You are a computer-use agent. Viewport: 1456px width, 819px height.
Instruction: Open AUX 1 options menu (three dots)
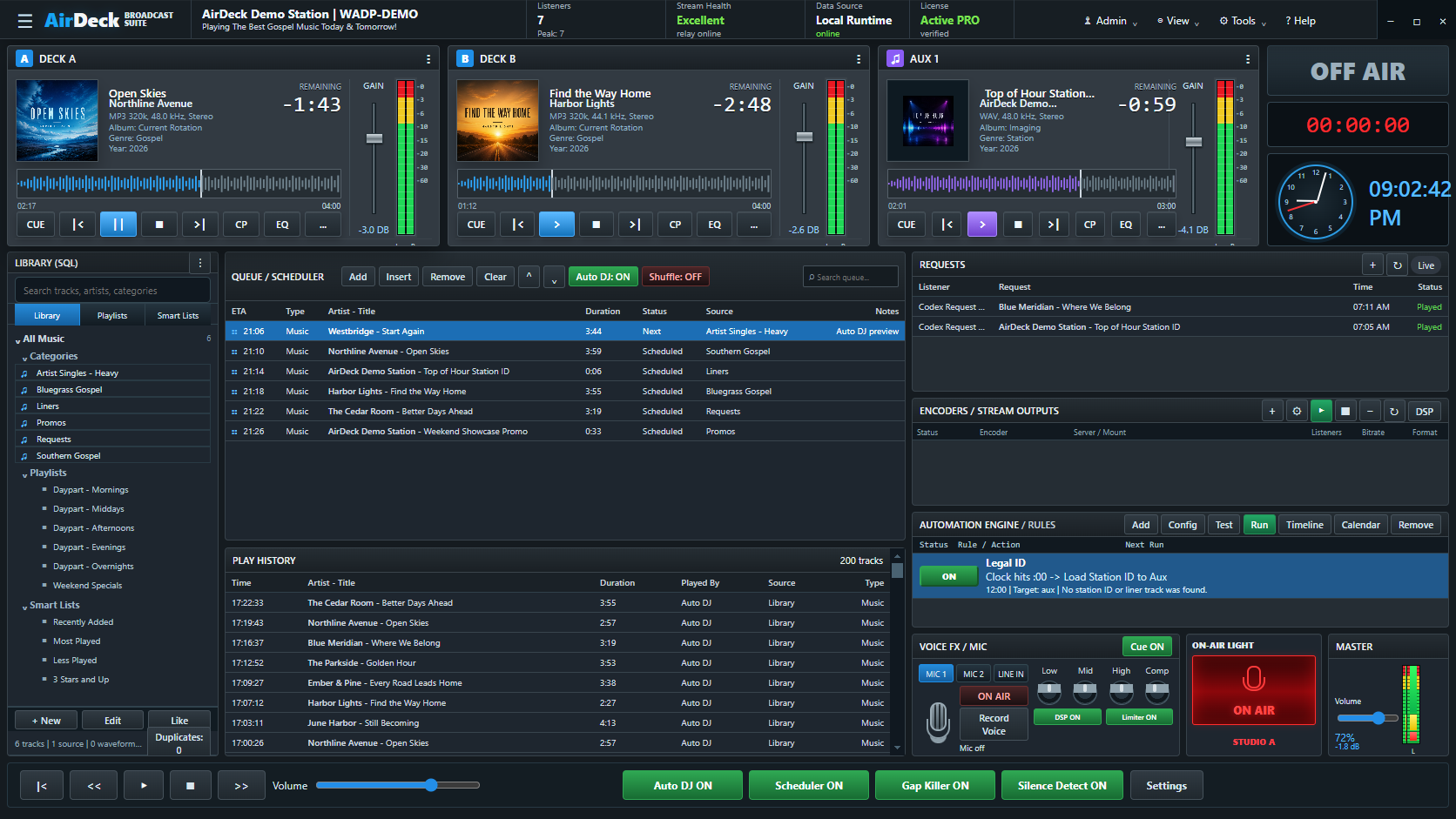click(x=1248, y=59)
